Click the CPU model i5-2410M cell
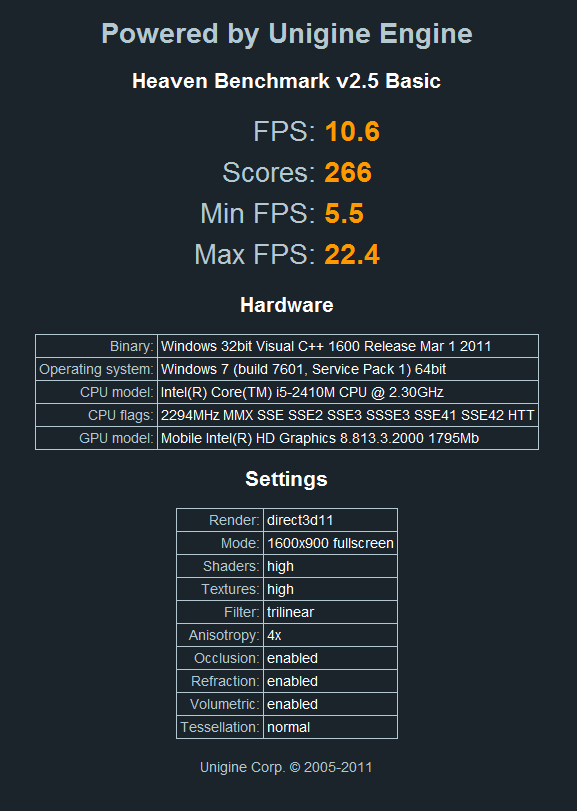This screenshot has width=577, height=811. (348, 392)
